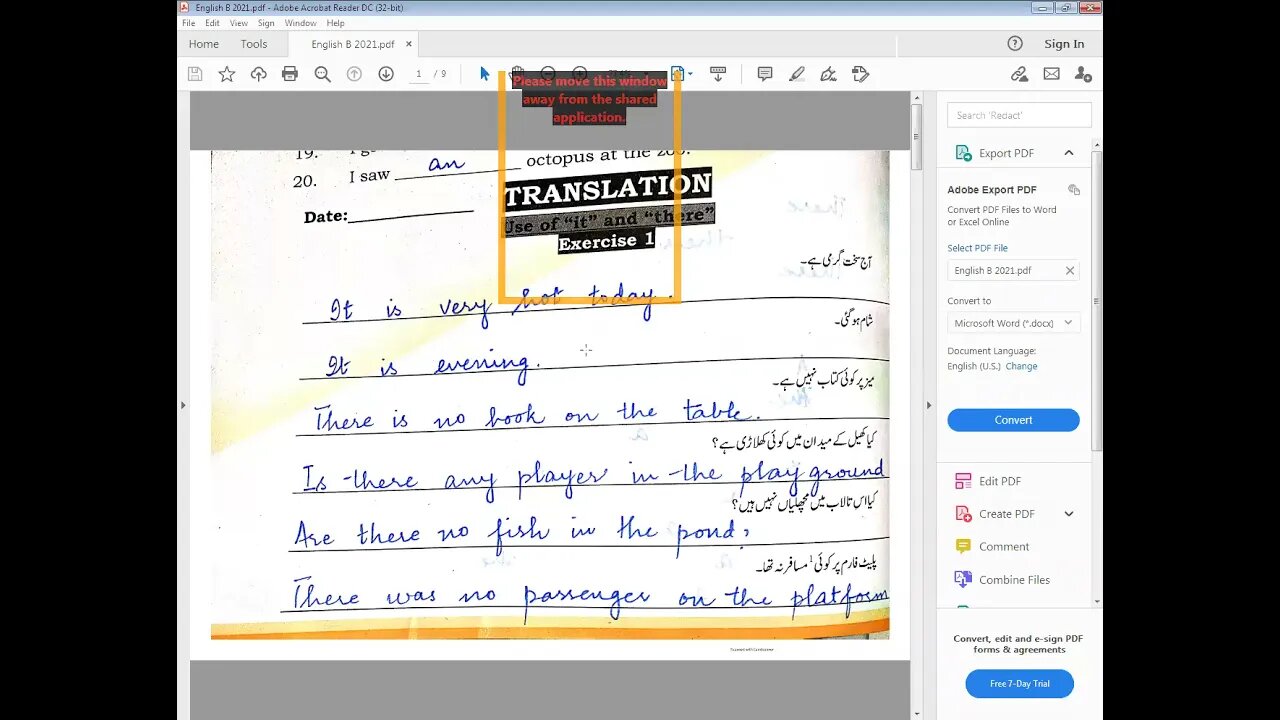The width and height of the screenshot is (1280, 720).
Task: Close the English B 2021.pdf tab
Action: point(409,44)
